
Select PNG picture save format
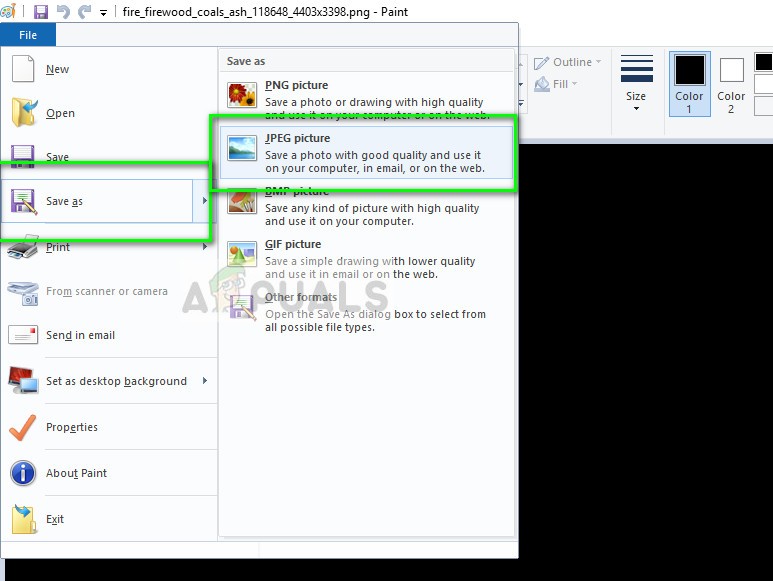366,98
